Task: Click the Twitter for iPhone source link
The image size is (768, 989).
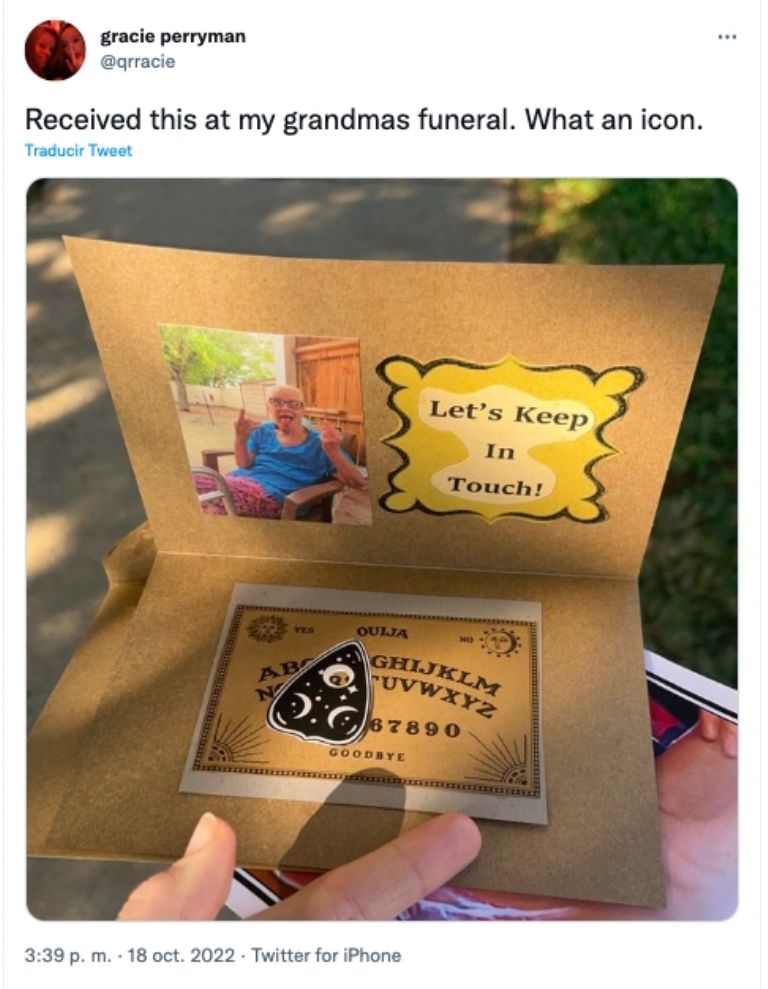Action: pos(326,956)
